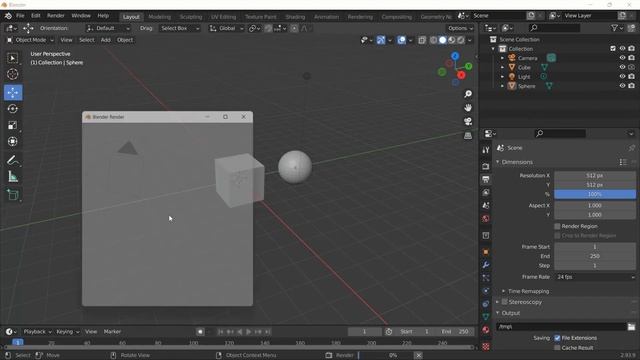Click the Pan view hand icon

point(468,108)
